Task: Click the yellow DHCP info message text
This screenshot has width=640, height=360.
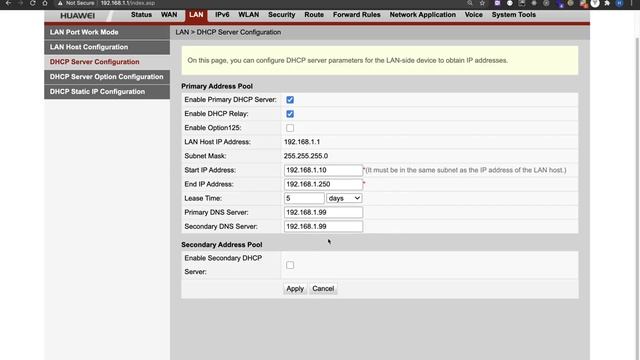Action: pyautogui.click(x=348, y=60)
